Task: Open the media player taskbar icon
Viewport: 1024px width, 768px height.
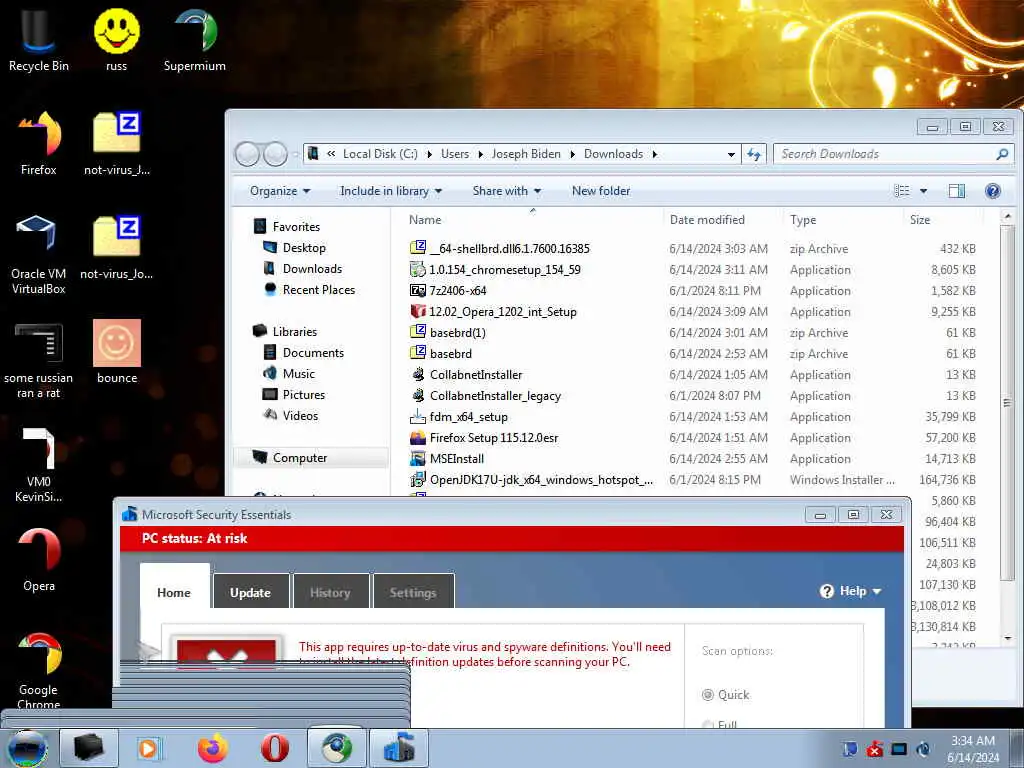Action: click(x=149, y=748)
